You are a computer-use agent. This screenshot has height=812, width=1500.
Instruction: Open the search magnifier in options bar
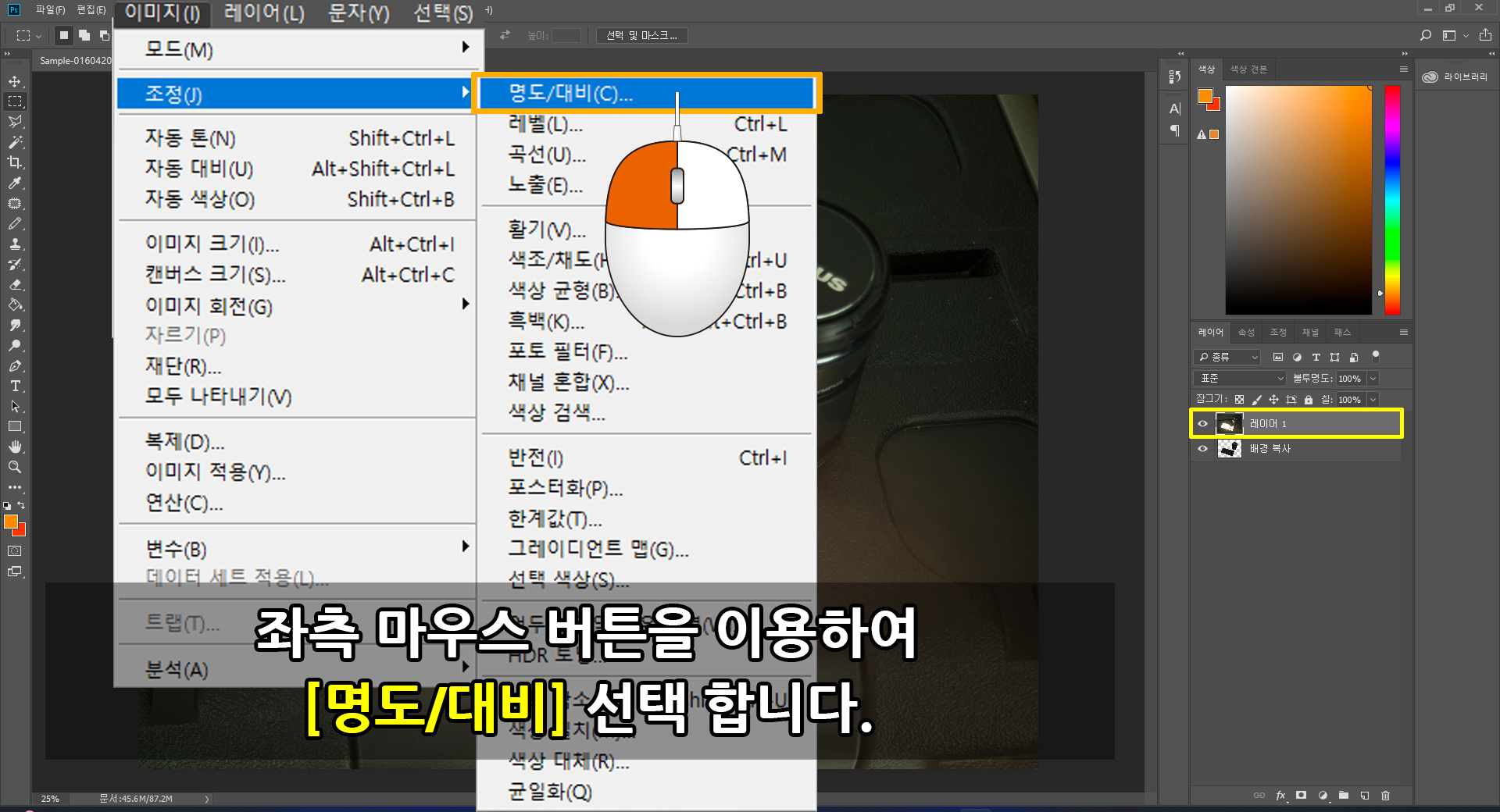coord(1426,35)
